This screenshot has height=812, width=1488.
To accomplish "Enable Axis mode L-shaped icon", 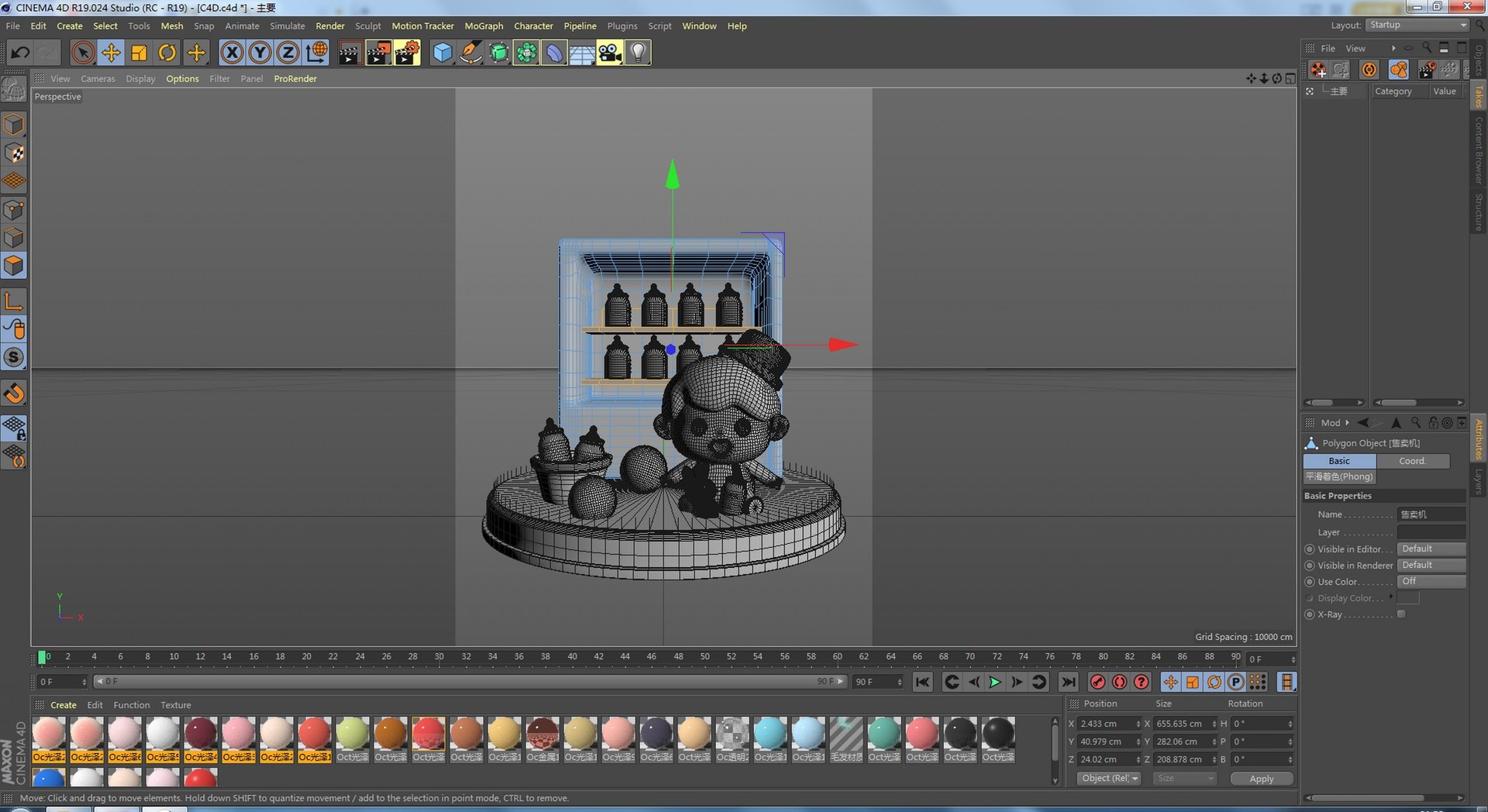I will (x=14, y=301).
